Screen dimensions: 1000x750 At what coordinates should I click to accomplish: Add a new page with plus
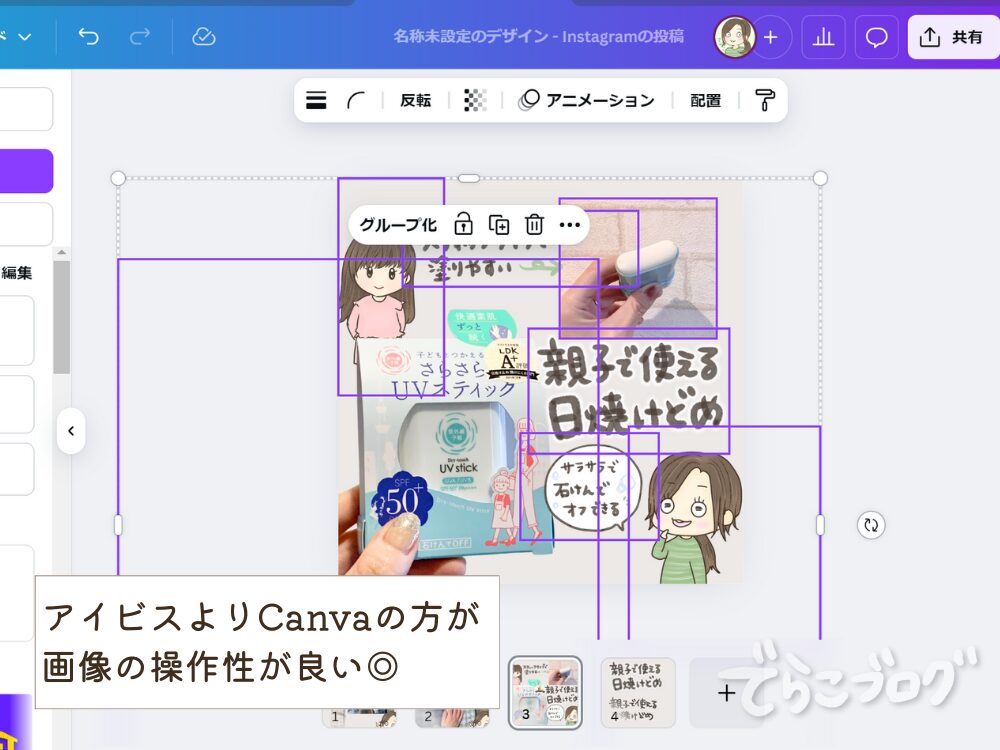[726, 693]
